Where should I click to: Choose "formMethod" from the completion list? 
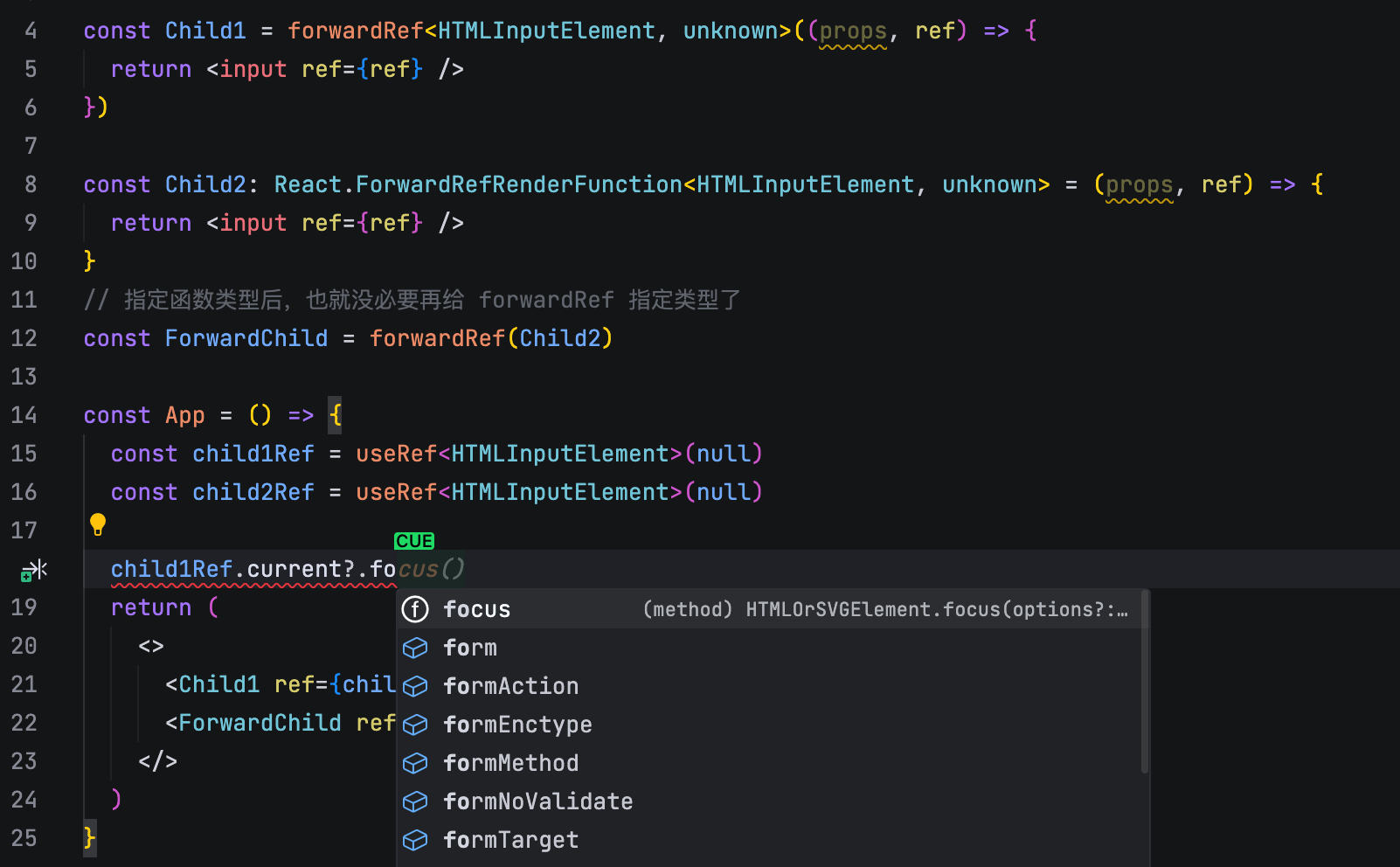[x=510, y=763]
